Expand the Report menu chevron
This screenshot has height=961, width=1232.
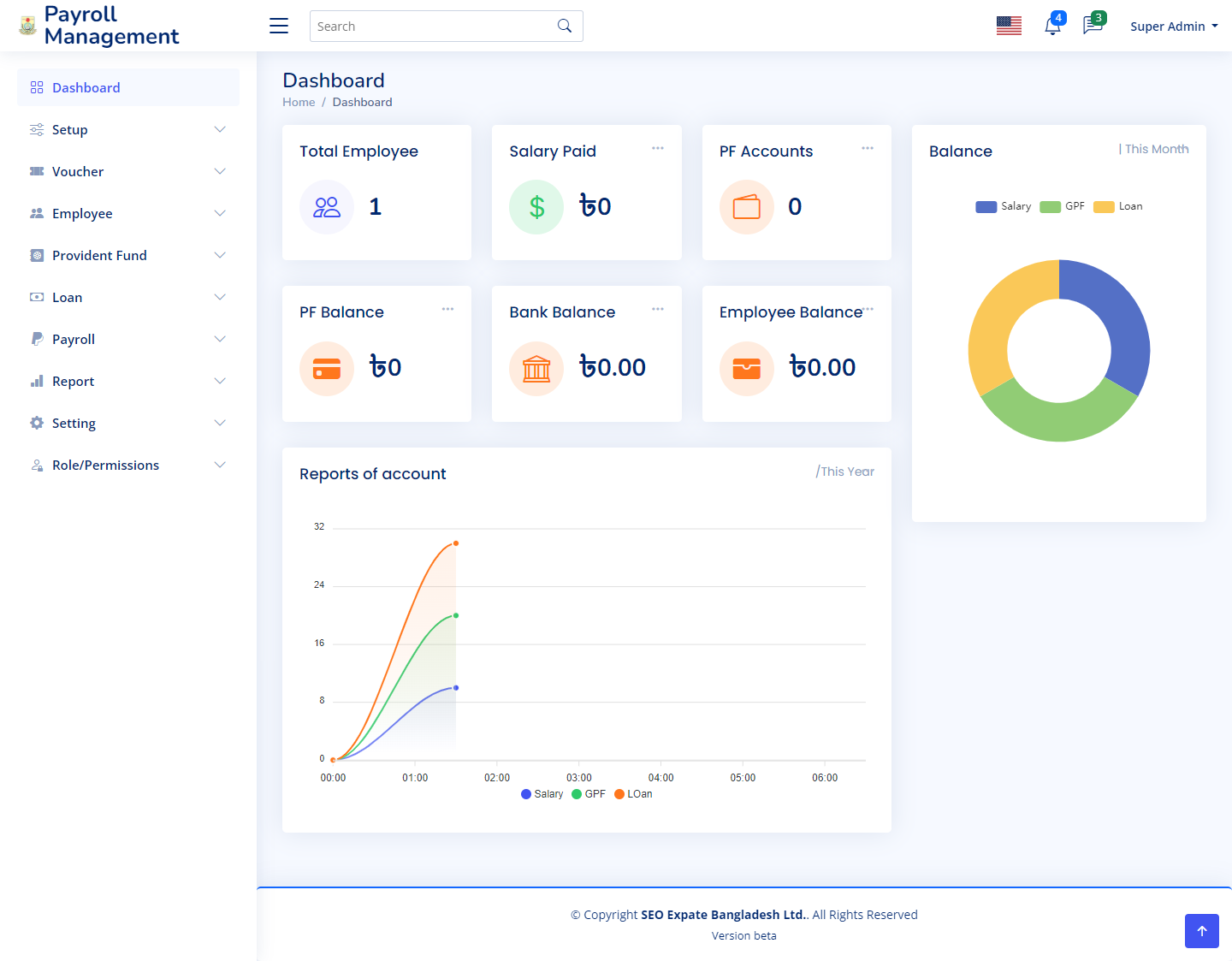(220, 381)
